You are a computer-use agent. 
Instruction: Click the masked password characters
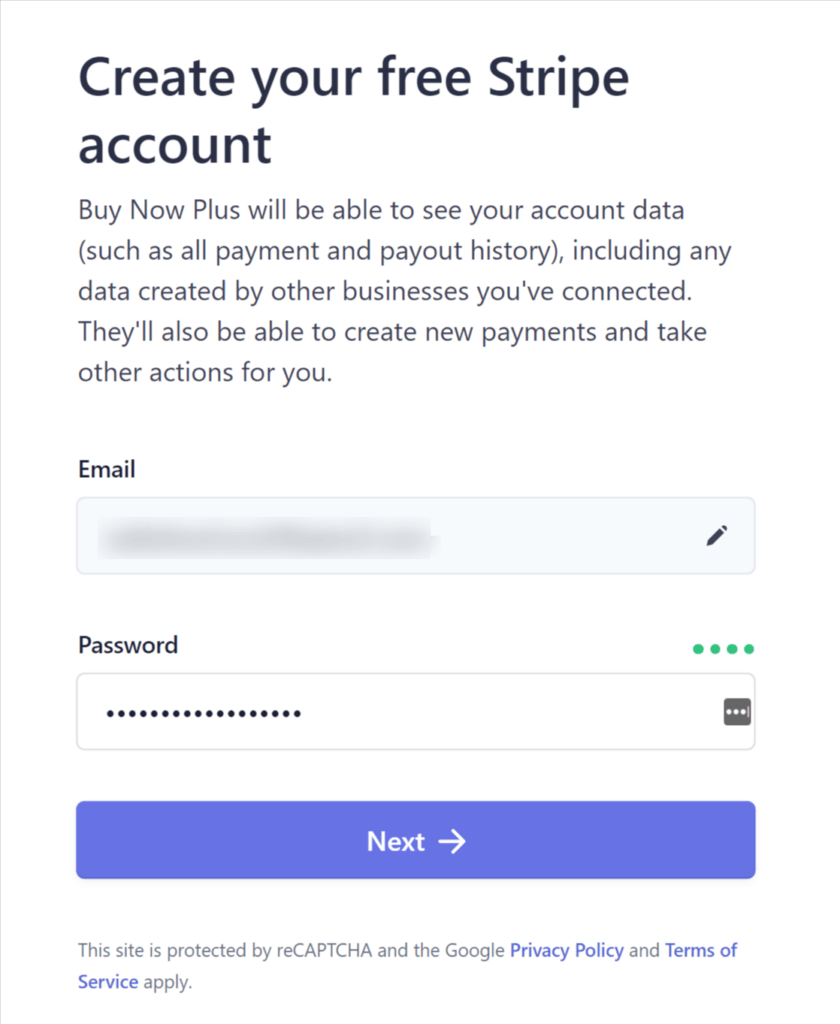pos(204,714)
